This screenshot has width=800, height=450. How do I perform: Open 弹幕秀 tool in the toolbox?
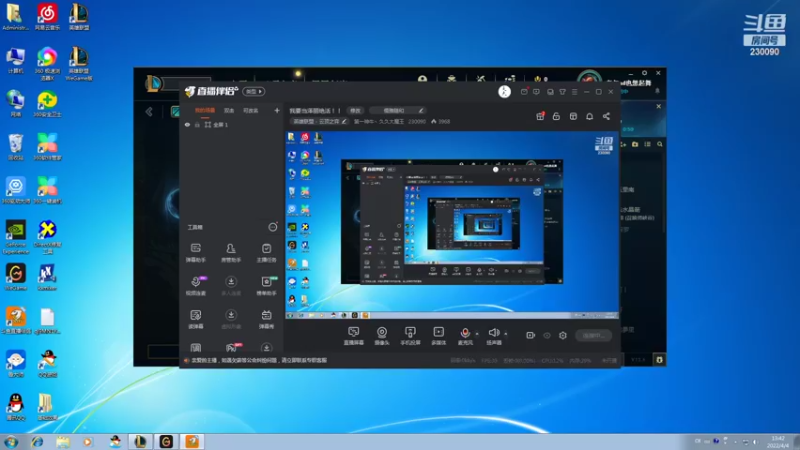click(266, 319)
